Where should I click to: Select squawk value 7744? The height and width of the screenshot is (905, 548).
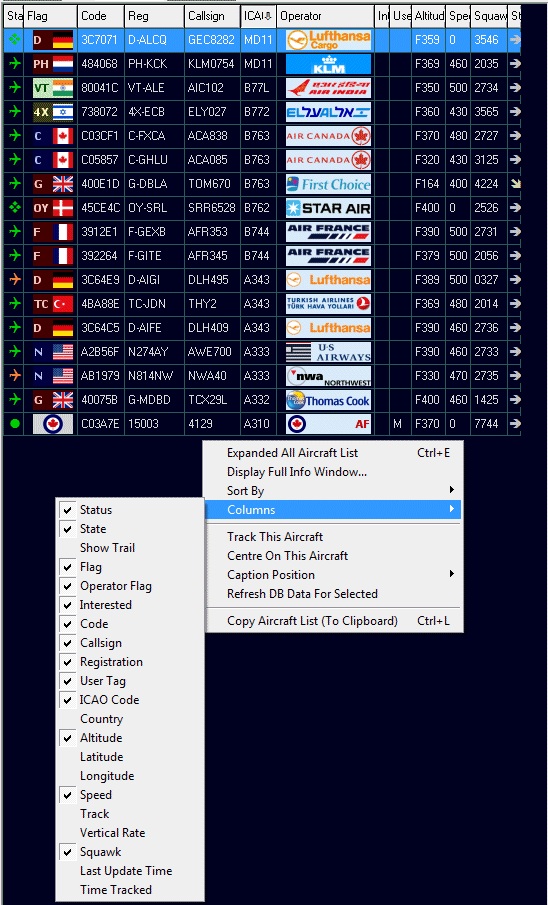[489, 424]
